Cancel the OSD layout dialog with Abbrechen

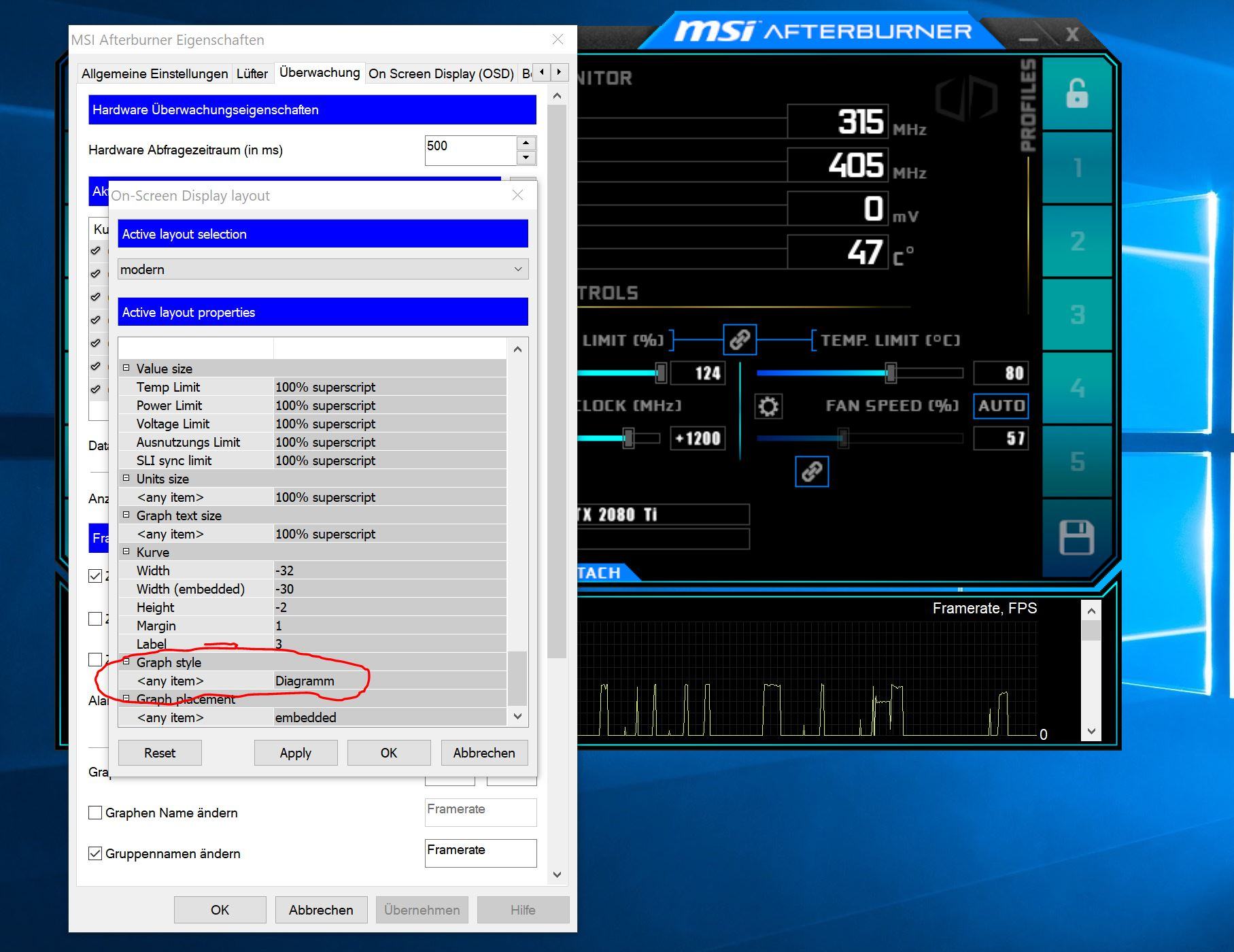pyautogui.click(x=484, y=753)
